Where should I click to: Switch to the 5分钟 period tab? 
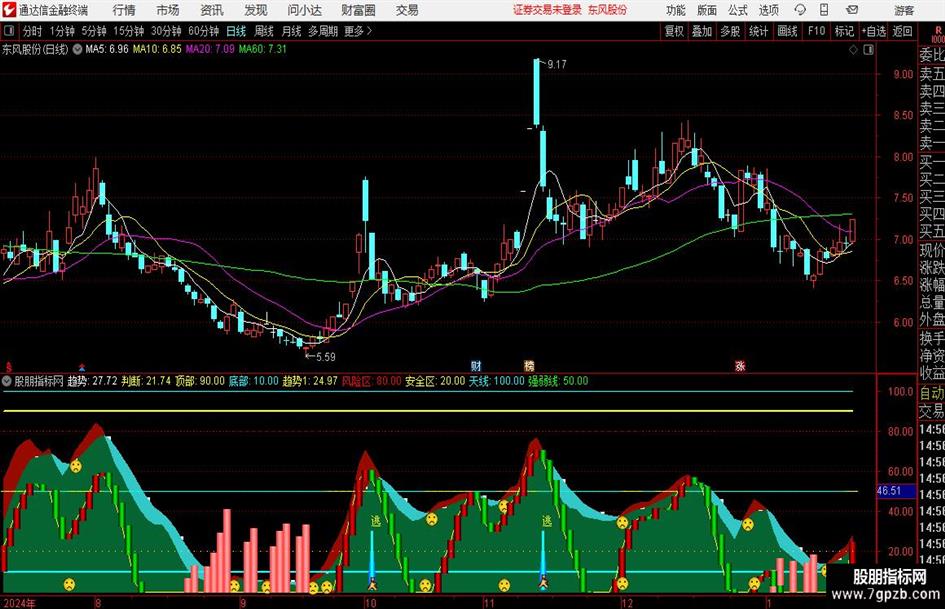(x=94, y=31)
